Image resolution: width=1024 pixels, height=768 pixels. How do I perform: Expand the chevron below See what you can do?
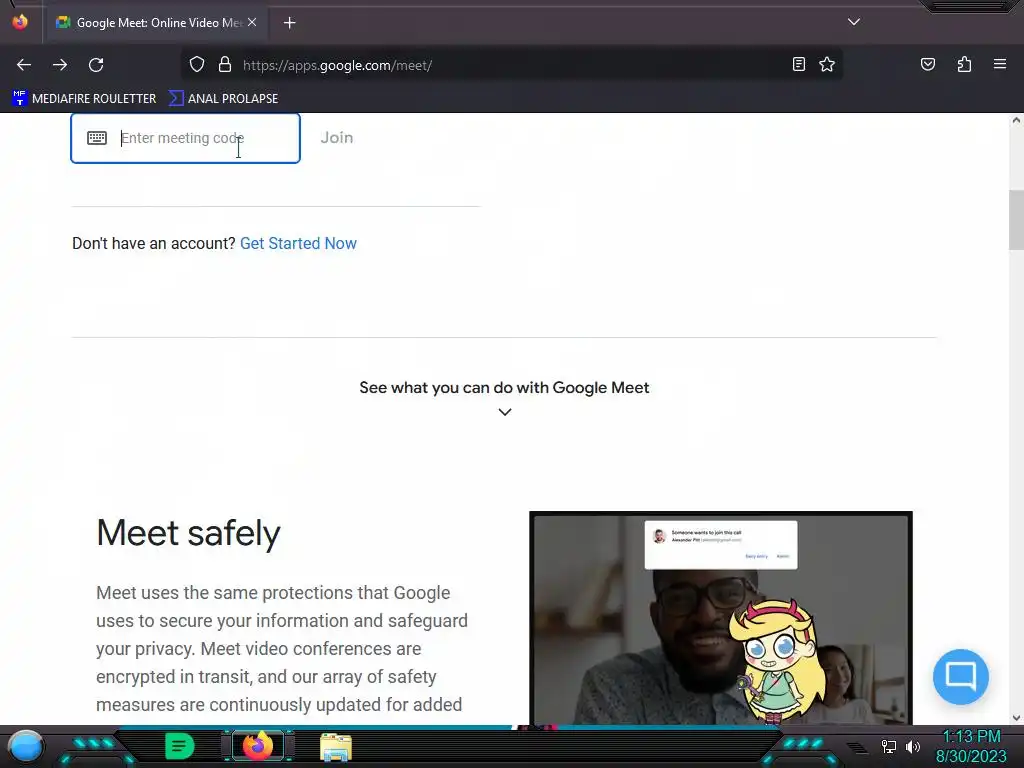click(505, 412)
